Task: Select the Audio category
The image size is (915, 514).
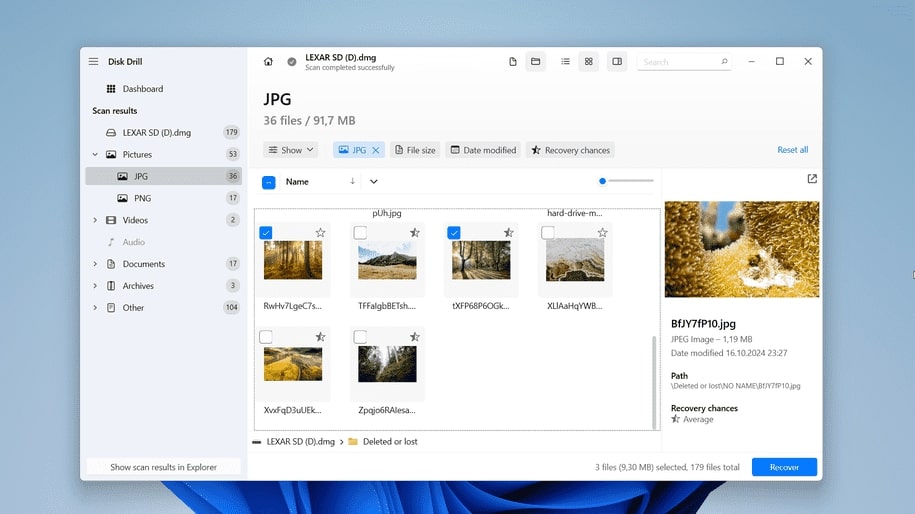Action: coord(134,242)
